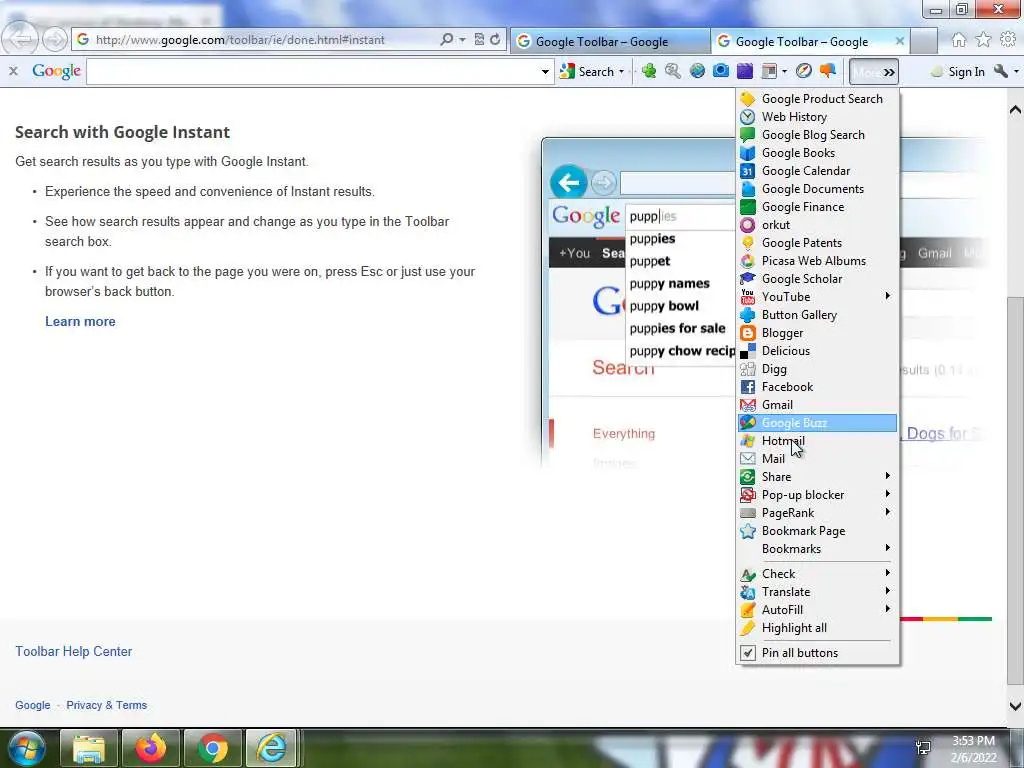The image size is (1024, 768).
Task: Close the Google Toolbar with its X
Action: tap(13, 71)
